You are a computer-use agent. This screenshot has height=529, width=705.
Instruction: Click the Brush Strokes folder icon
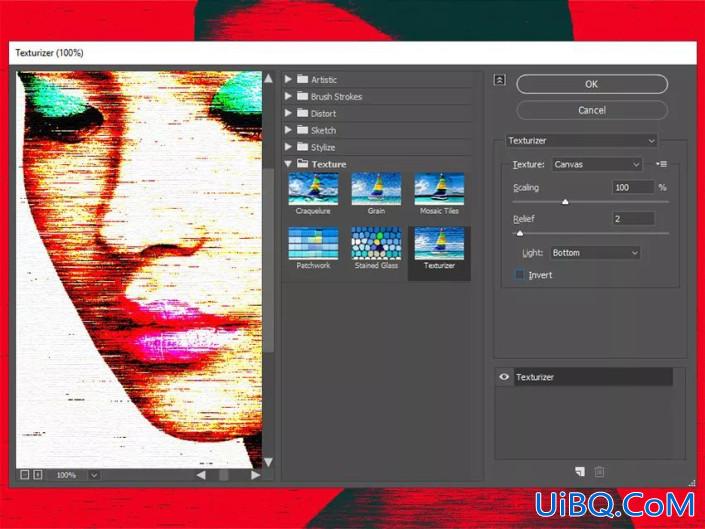point(303,96)
